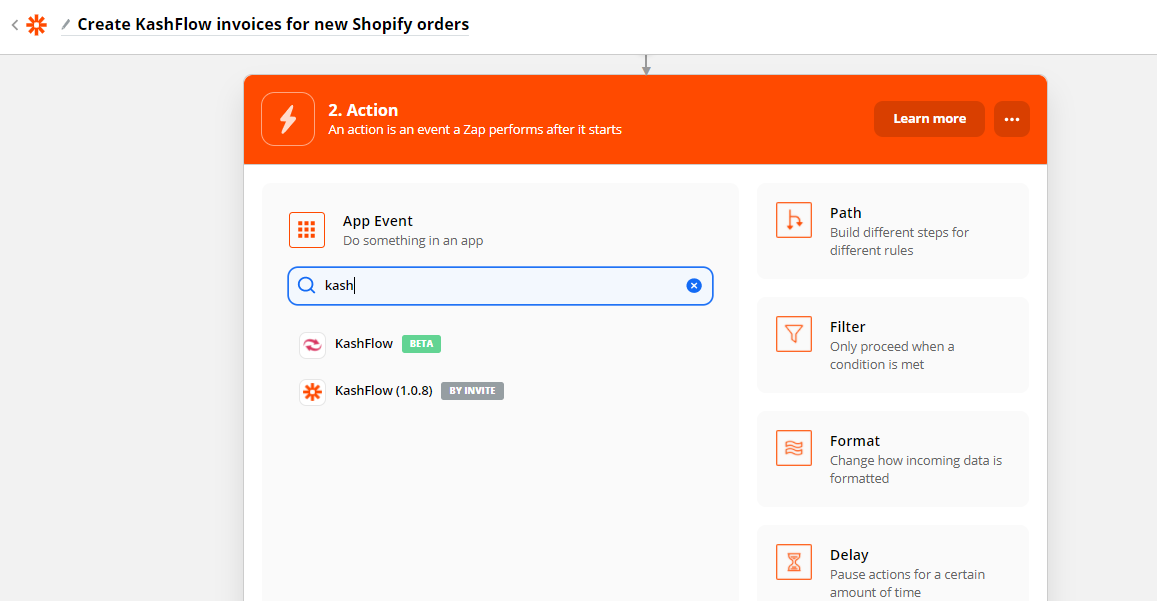The image size is (1157, 601).
Task: Click the pencil edit icon beside title
Action: tap(66, 24)
